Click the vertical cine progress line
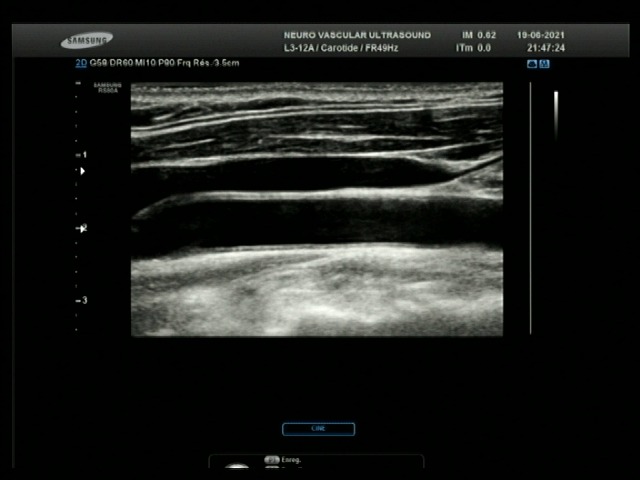Image resolution: width=640 pixels, height=480 pixels. (530, 208)
